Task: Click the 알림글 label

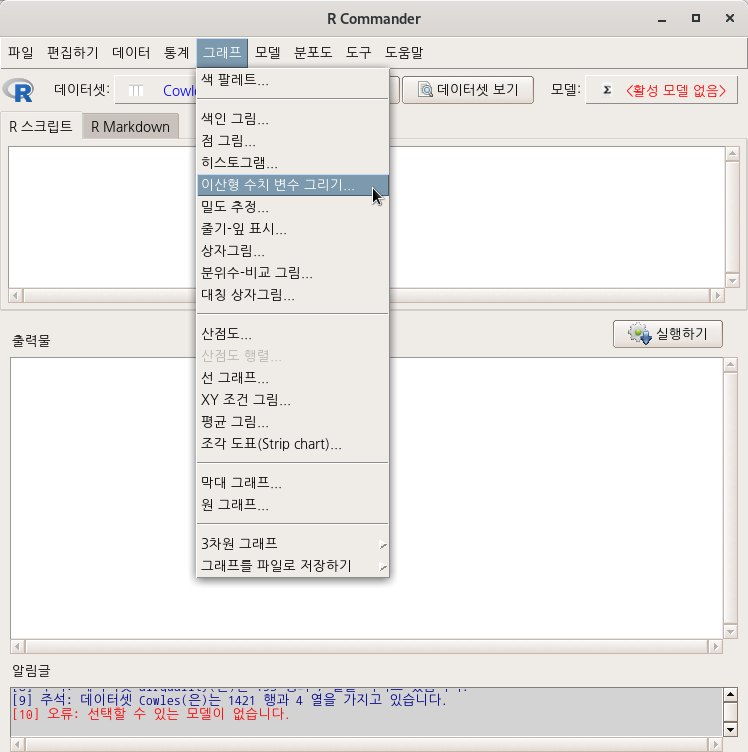Action: pyautogui.click(x=31, y=670)
